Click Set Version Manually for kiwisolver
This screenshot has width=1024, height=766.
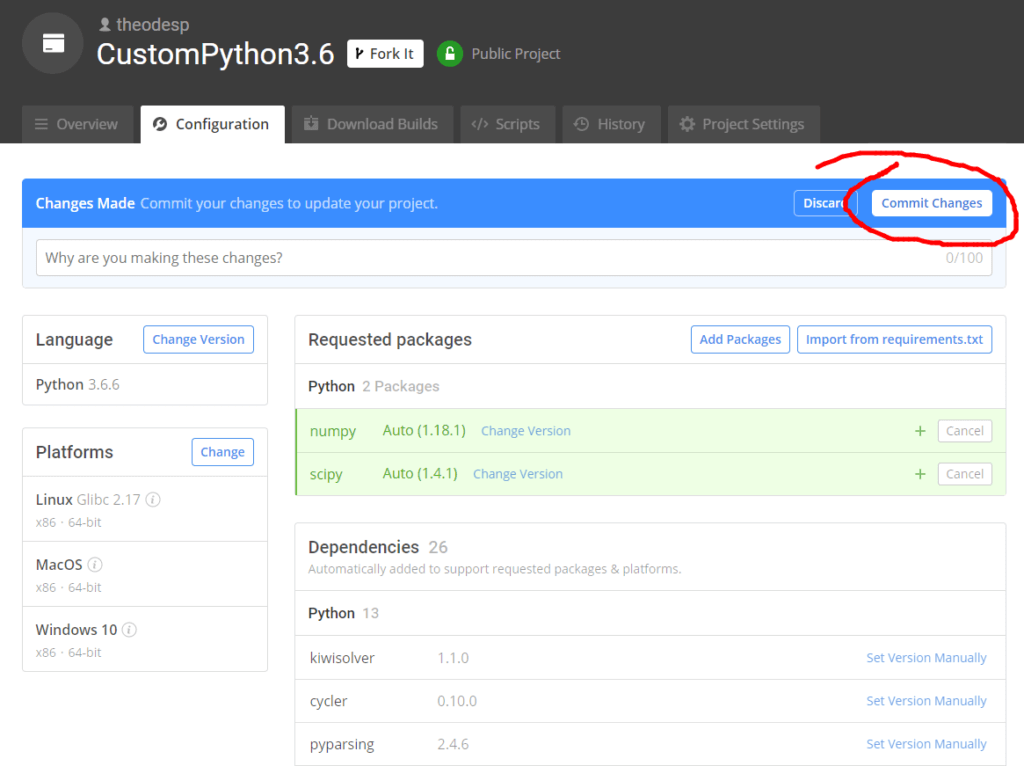926,658
